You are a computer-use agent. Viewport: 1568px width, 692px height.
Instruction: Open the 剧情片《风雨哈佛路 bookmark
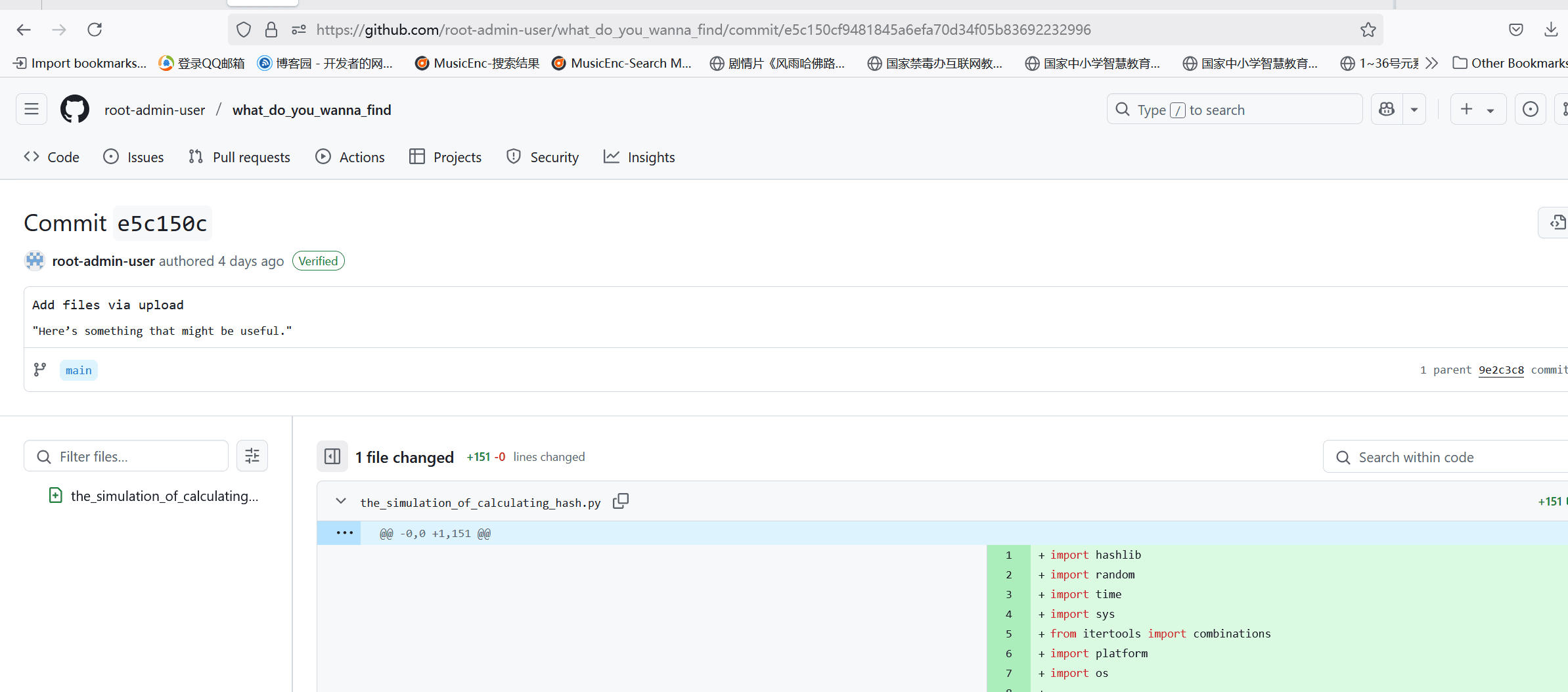(x=778, y=63)
